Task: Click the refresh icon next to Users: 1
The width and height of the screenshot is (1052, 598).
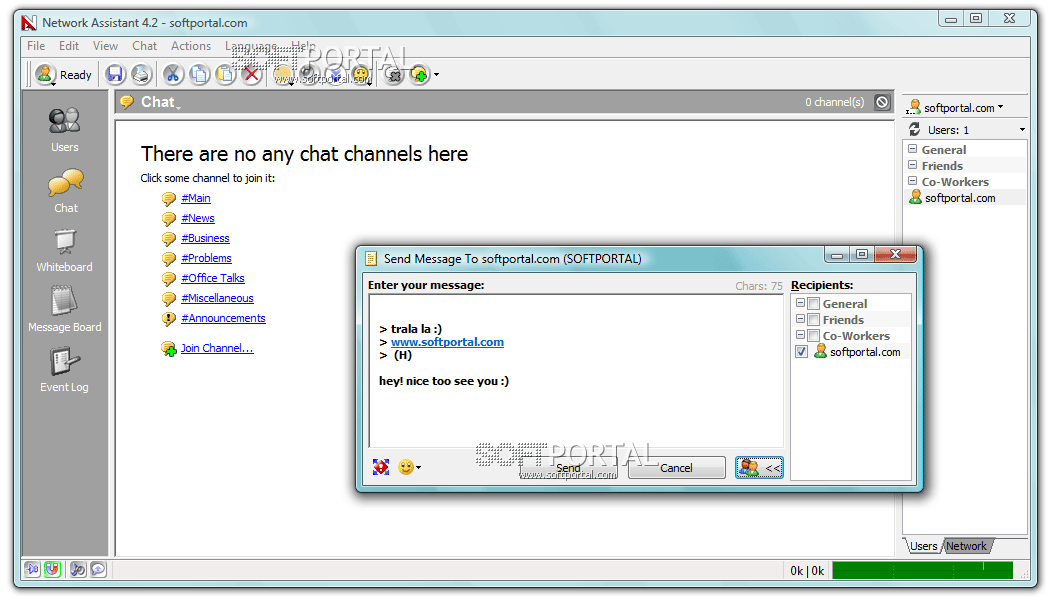Action: coord(914,129)
